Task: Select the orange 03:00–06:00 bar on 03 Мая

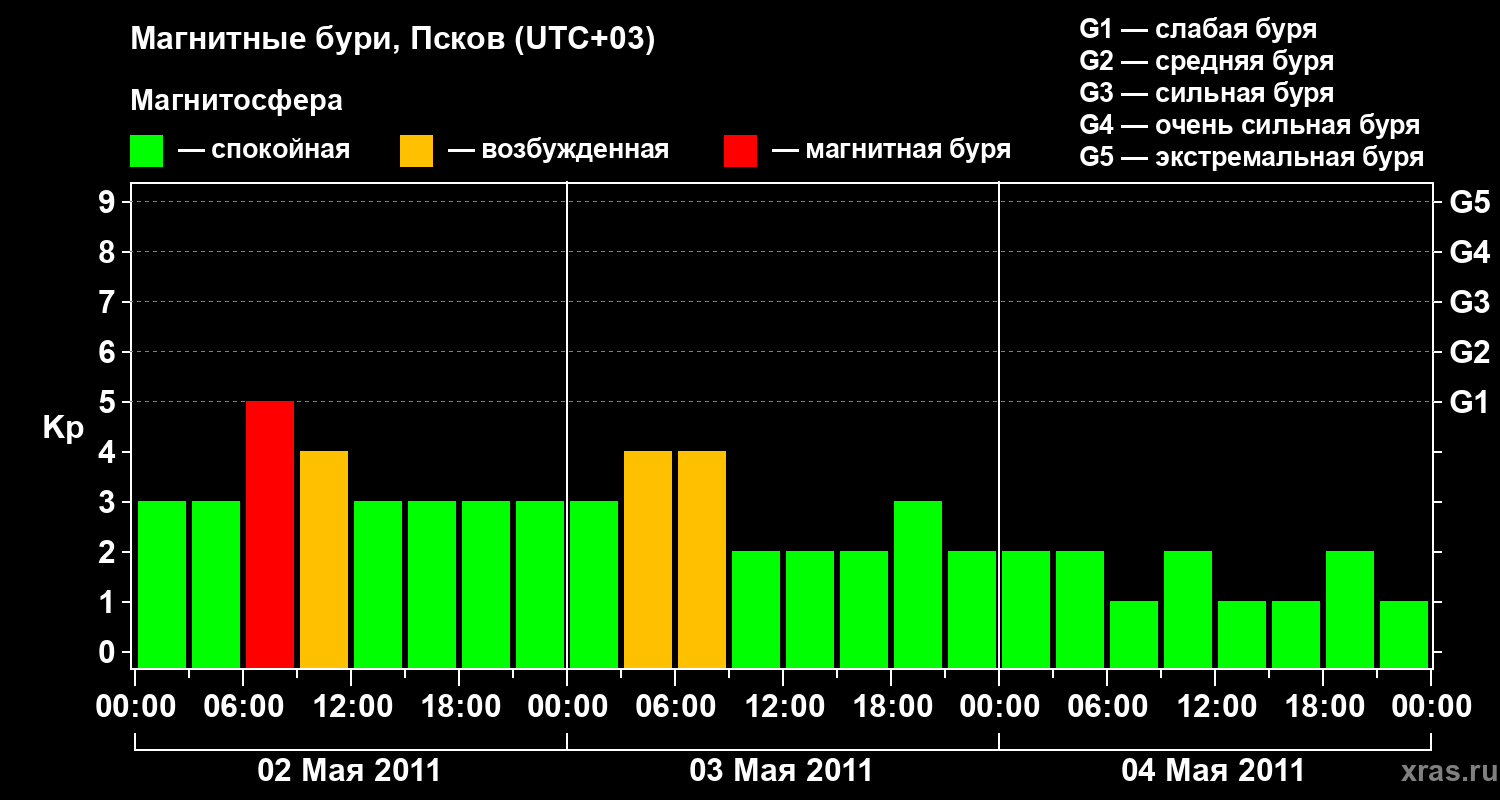Action: point(648,560)
